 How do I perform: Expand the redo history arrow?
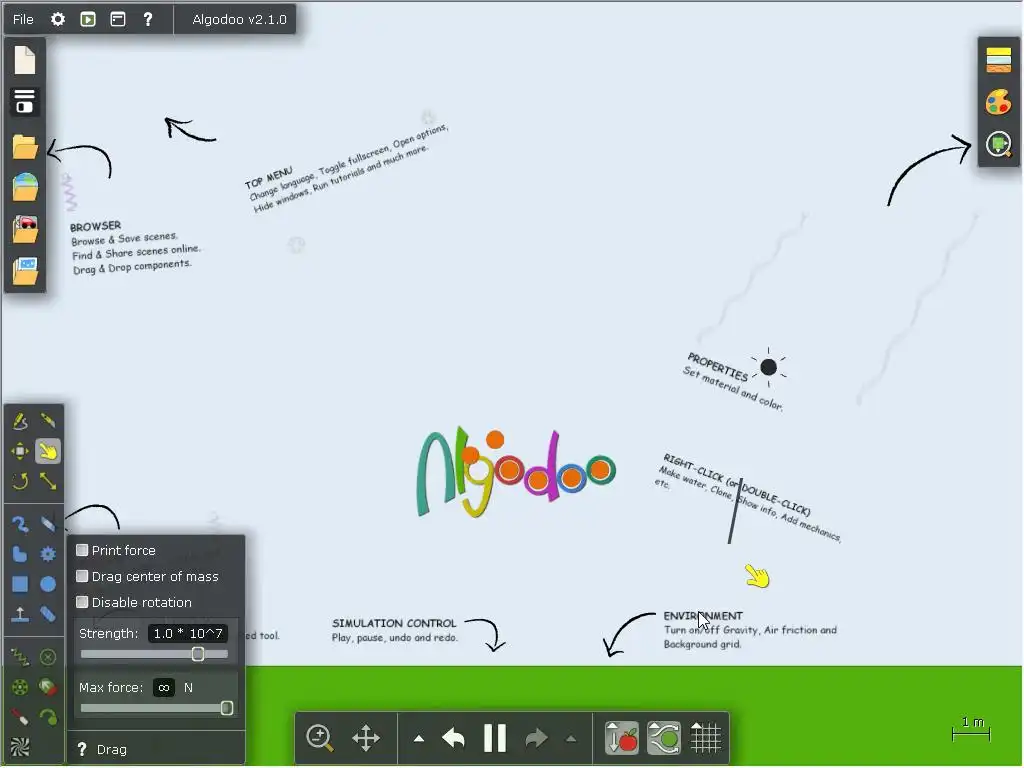point(571,739)
